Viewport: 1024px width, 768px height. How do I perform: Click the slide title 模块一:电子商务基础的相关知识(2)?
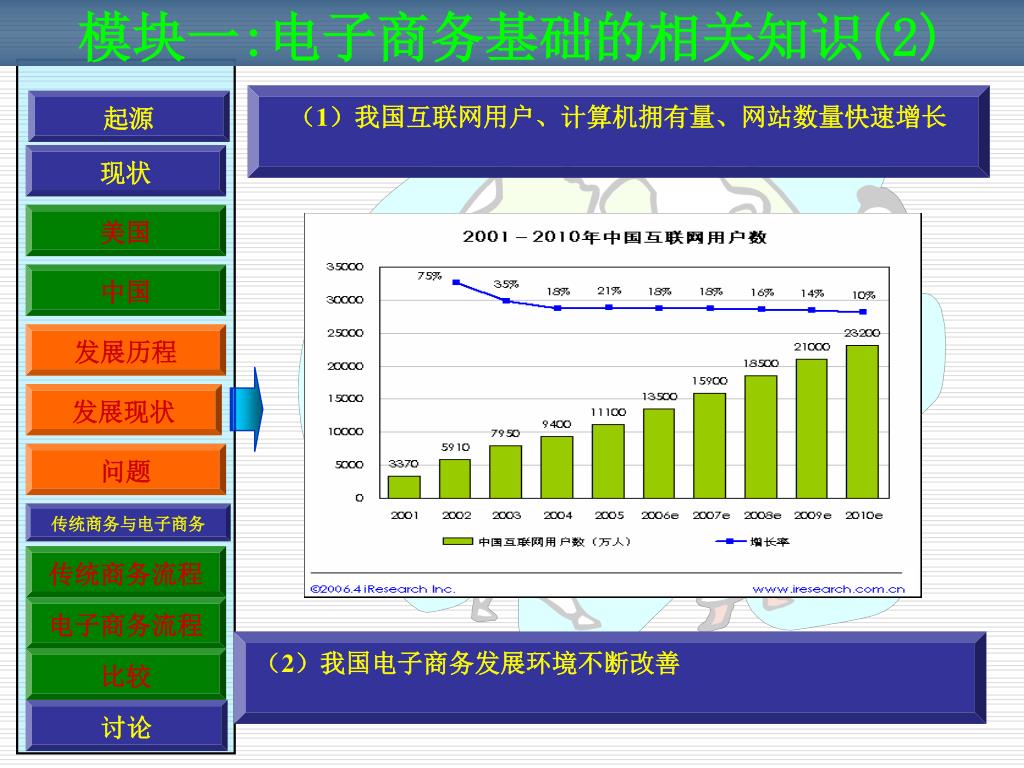(x=508, y=37)
